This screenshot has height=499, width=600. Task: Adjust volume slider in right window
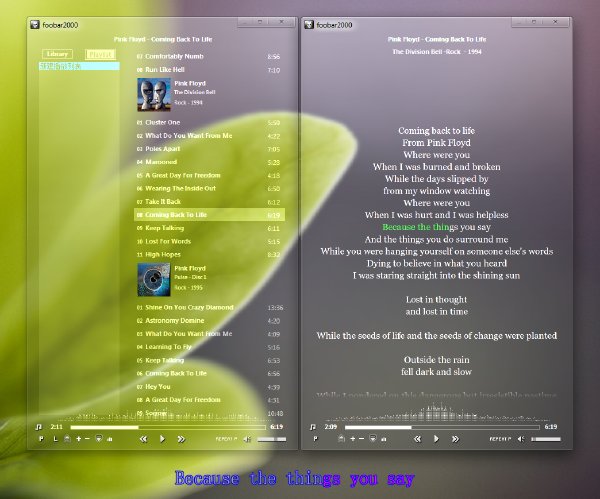[x=546, y=439]
